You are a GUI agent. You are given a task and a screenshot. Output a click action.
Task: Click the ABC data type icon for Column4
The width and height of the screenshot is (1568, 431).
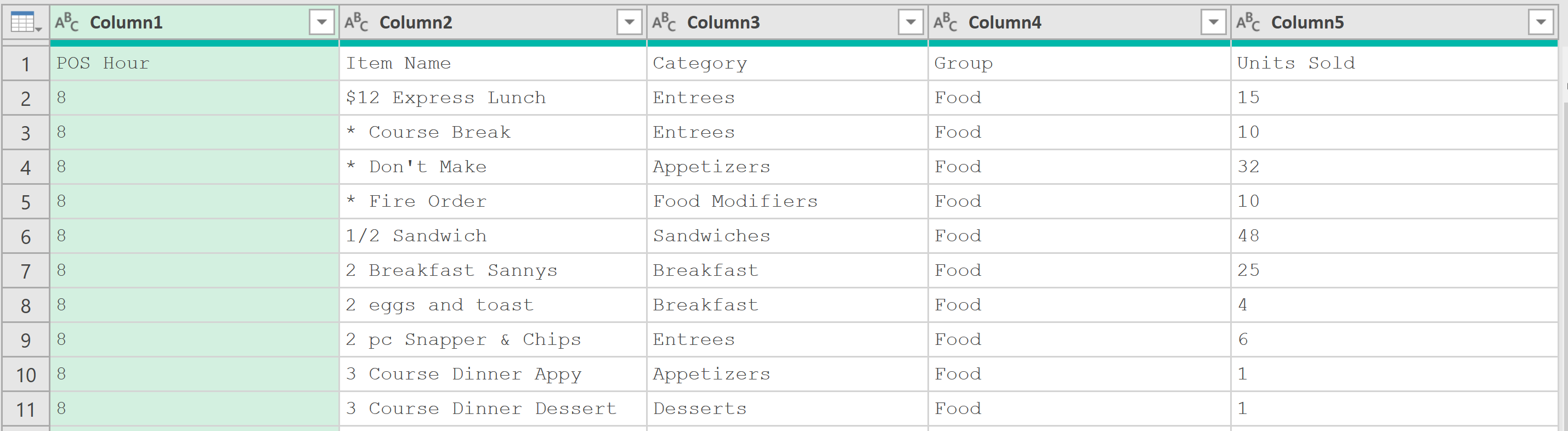[946, 22]
